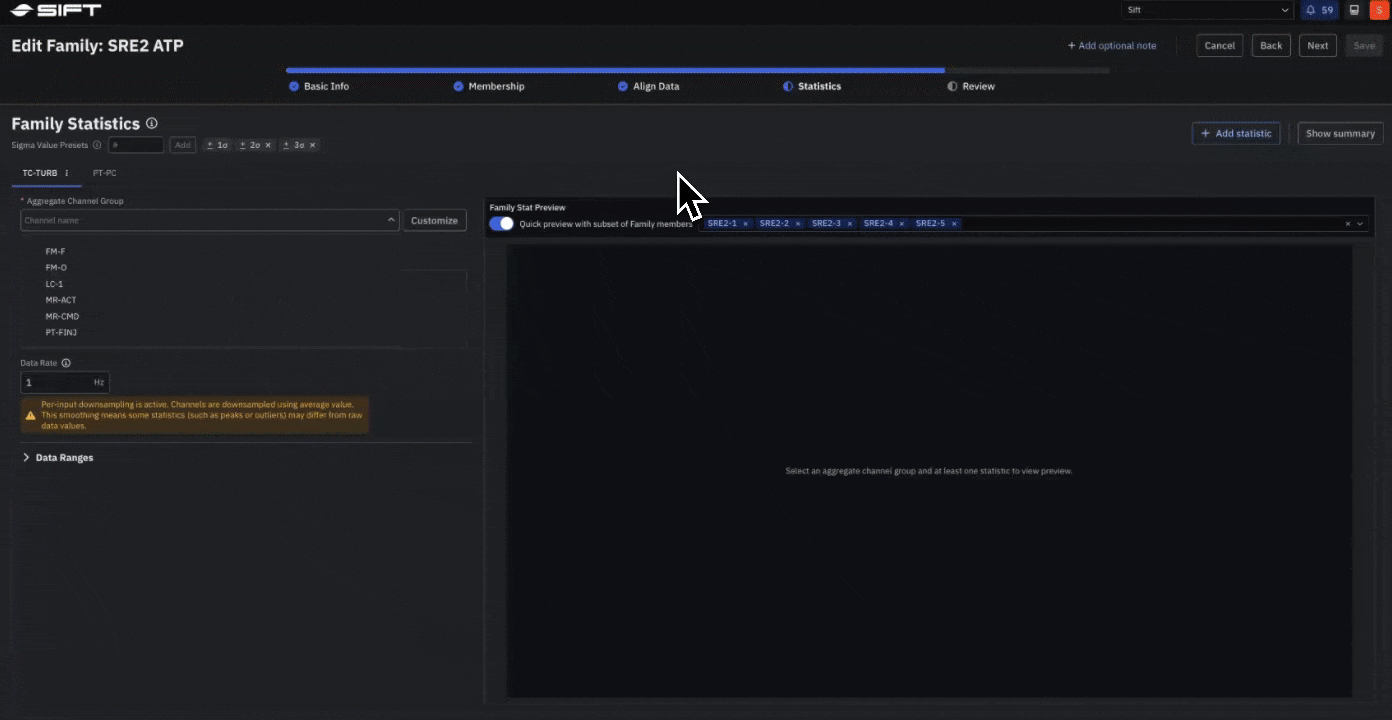Click the Customize button
Viewport: 1392px width, 720px height.
pyautogui.click(x=434, y=220)
